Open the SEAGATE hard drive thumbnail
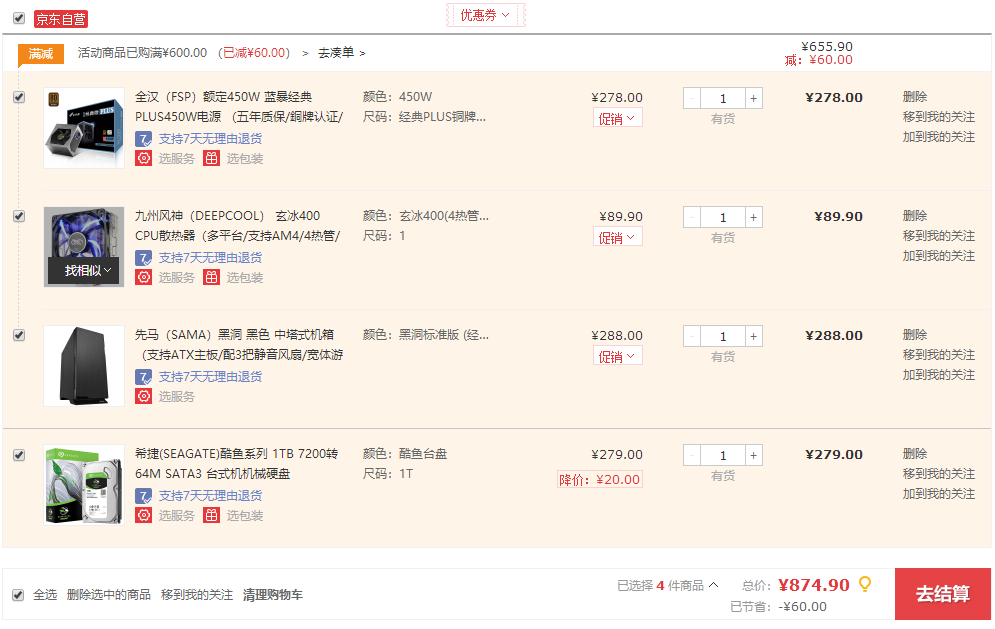The width and height of the screenshot is (995, 629). tap(84, 485)
